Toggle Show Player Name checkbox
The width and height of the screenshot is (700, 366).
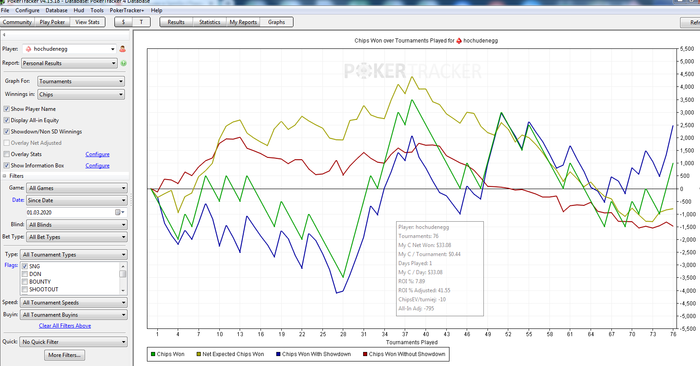tap(6, 108)
